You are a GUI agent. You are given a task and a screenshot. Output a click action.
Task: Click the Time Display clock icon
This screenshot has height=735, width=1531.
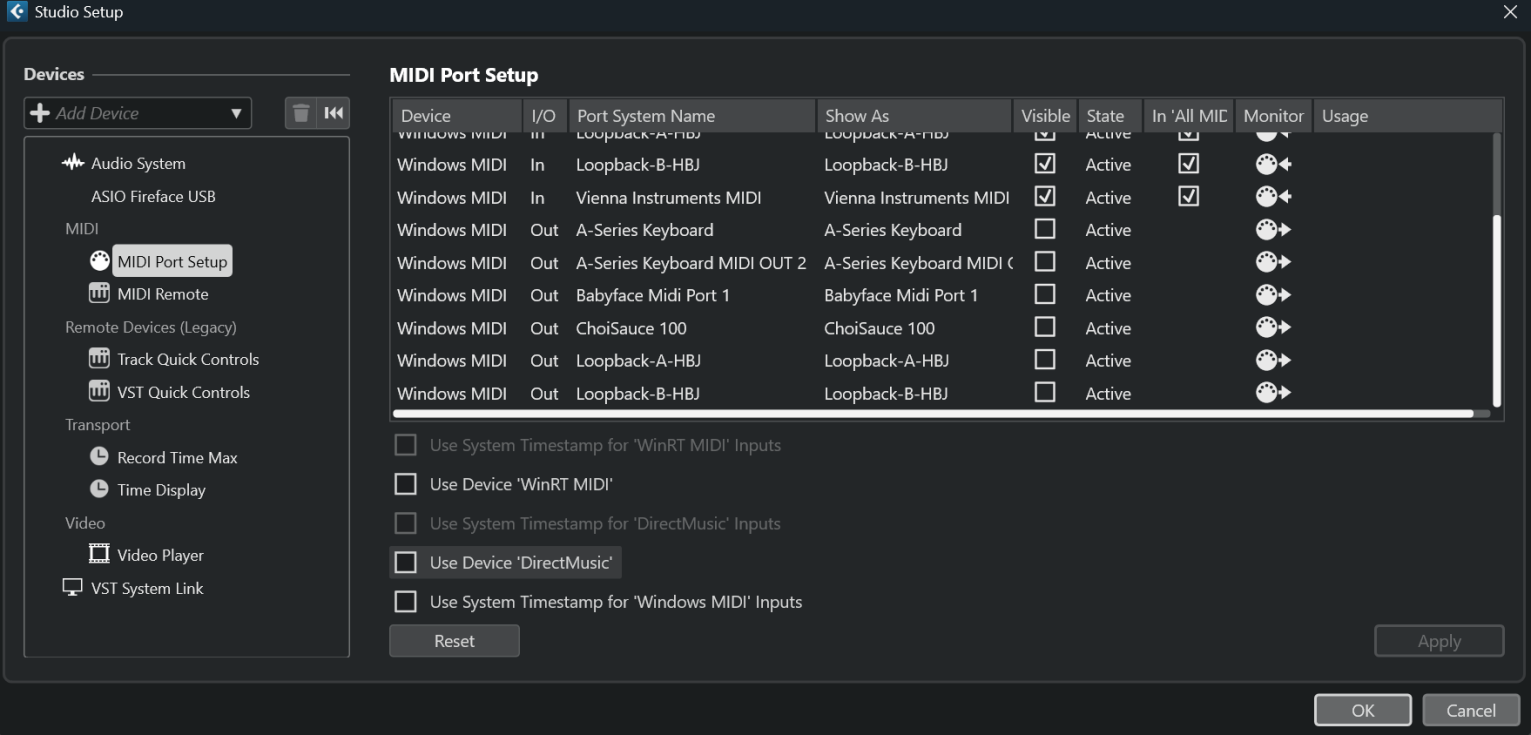[x=99, y=490]
